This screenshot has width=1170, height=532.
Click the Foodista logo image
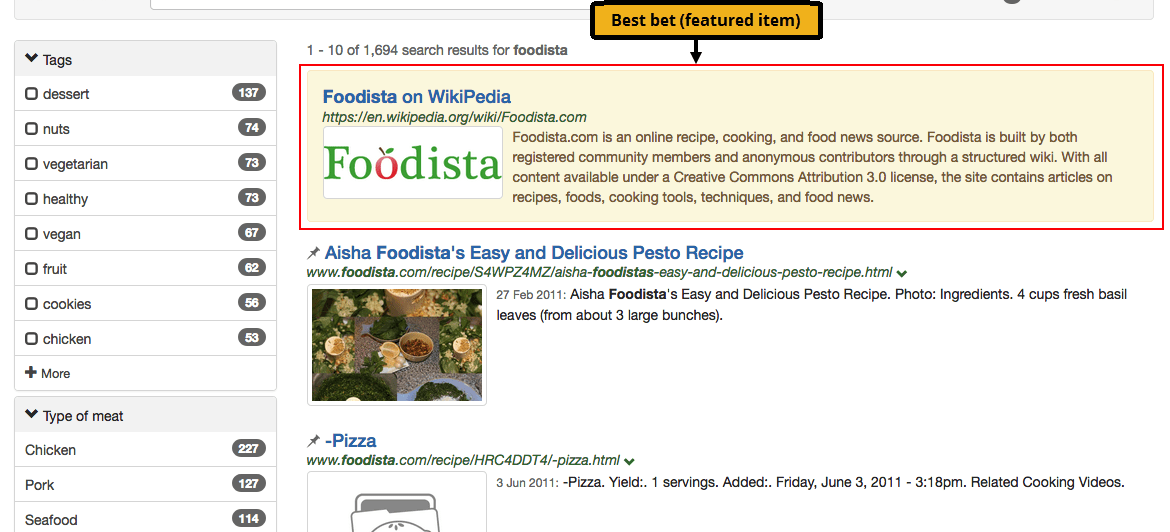413,163
